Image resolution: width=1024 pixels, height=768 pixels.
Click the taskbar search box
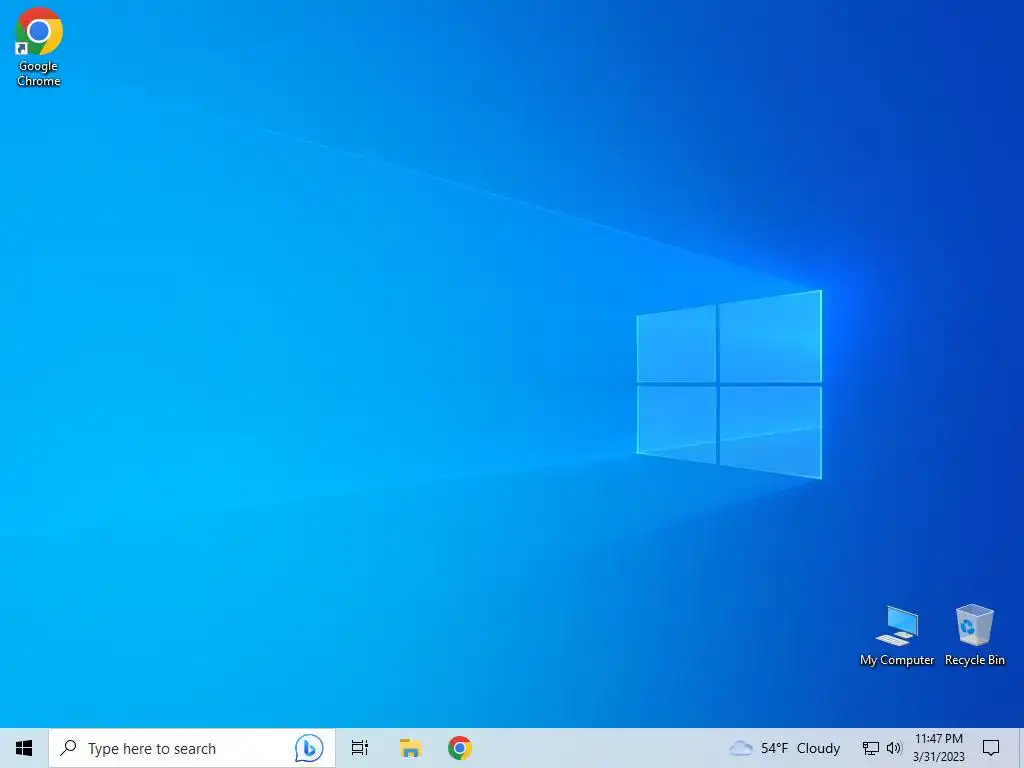click(192, 748)
